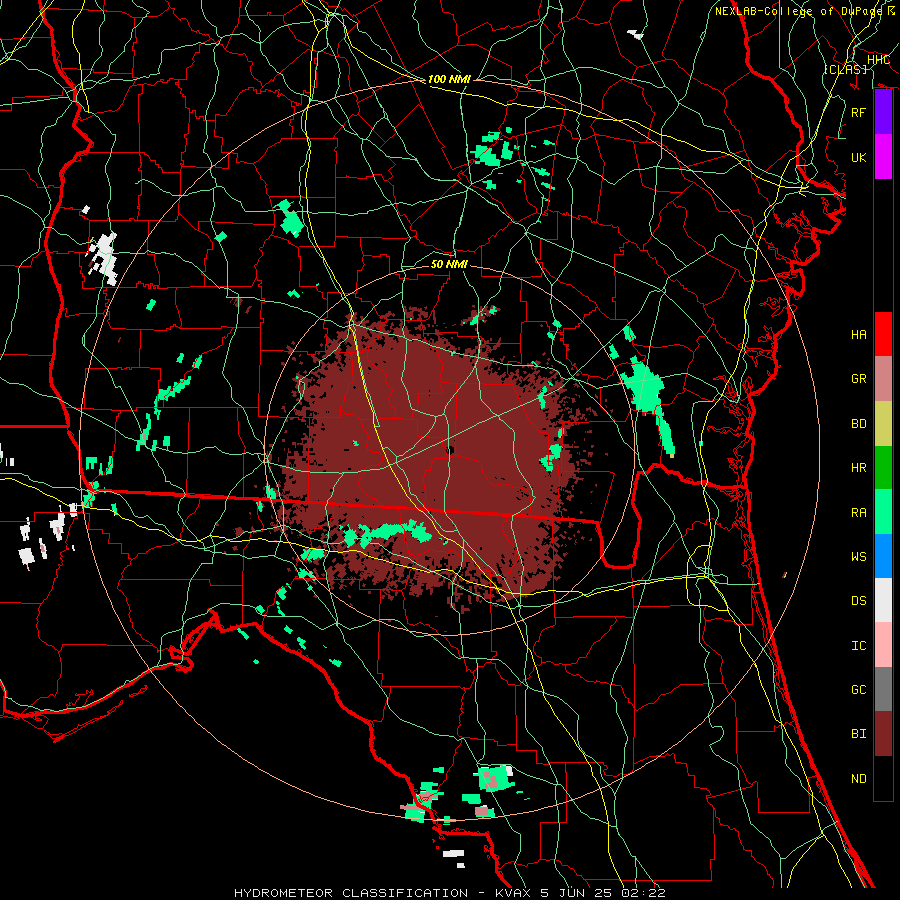Click the HHC product label

point(878,60)
